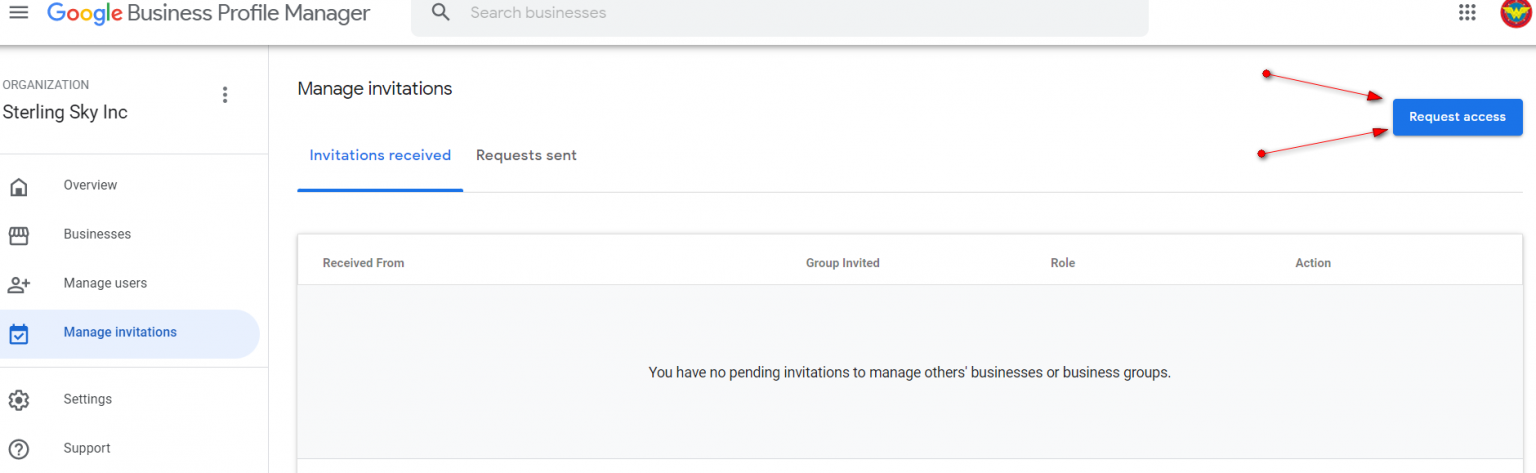The width and height of the screenshot is (1536, 473).
Task: Click the Businesses storefront icon
Action: tap(18, 235)
